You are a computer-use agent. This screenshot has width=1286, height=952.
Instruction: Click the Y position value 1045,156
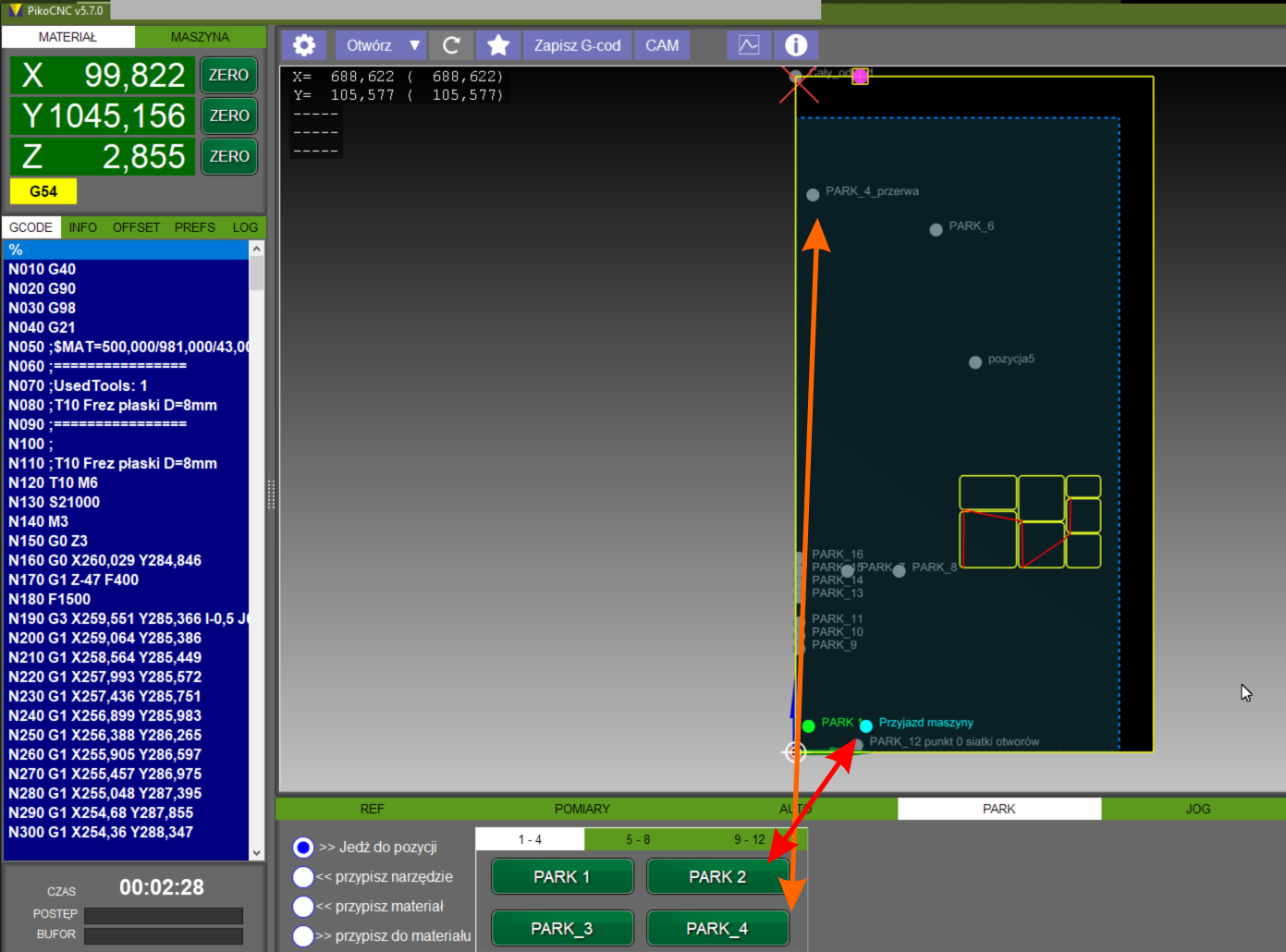[117, 116]
